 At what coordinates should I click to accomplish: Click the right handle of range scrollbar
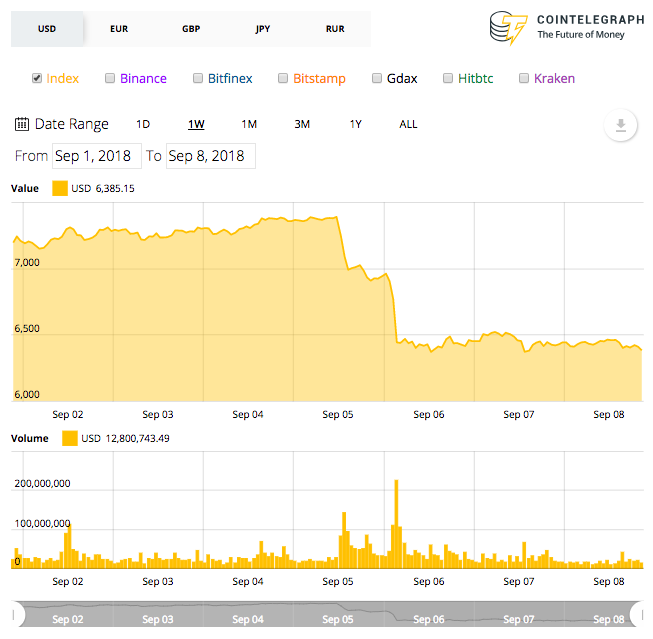[638, 614]
